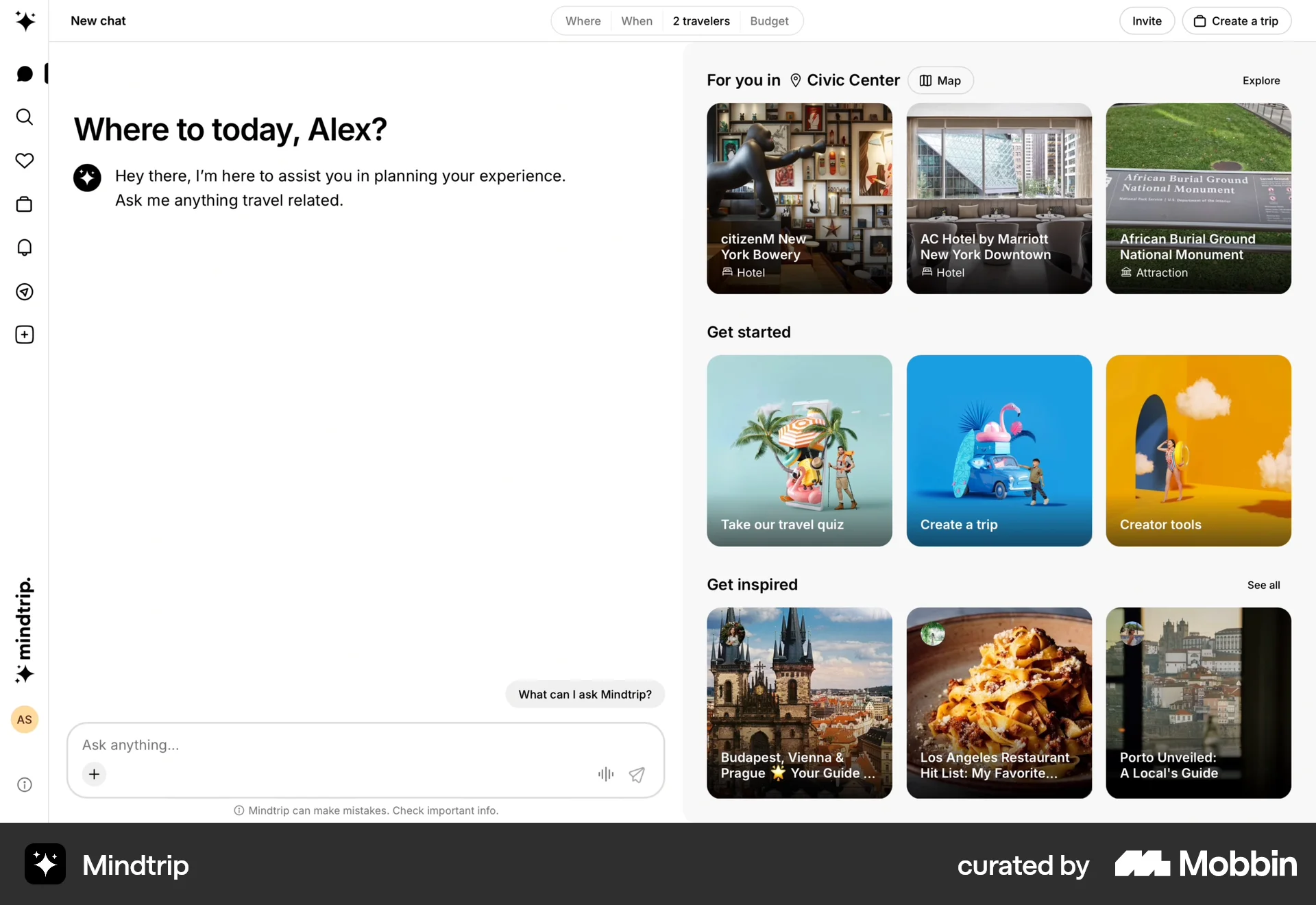Check notifications with the bell icon
Screen dimensions: 1316x905
[25, 248]
